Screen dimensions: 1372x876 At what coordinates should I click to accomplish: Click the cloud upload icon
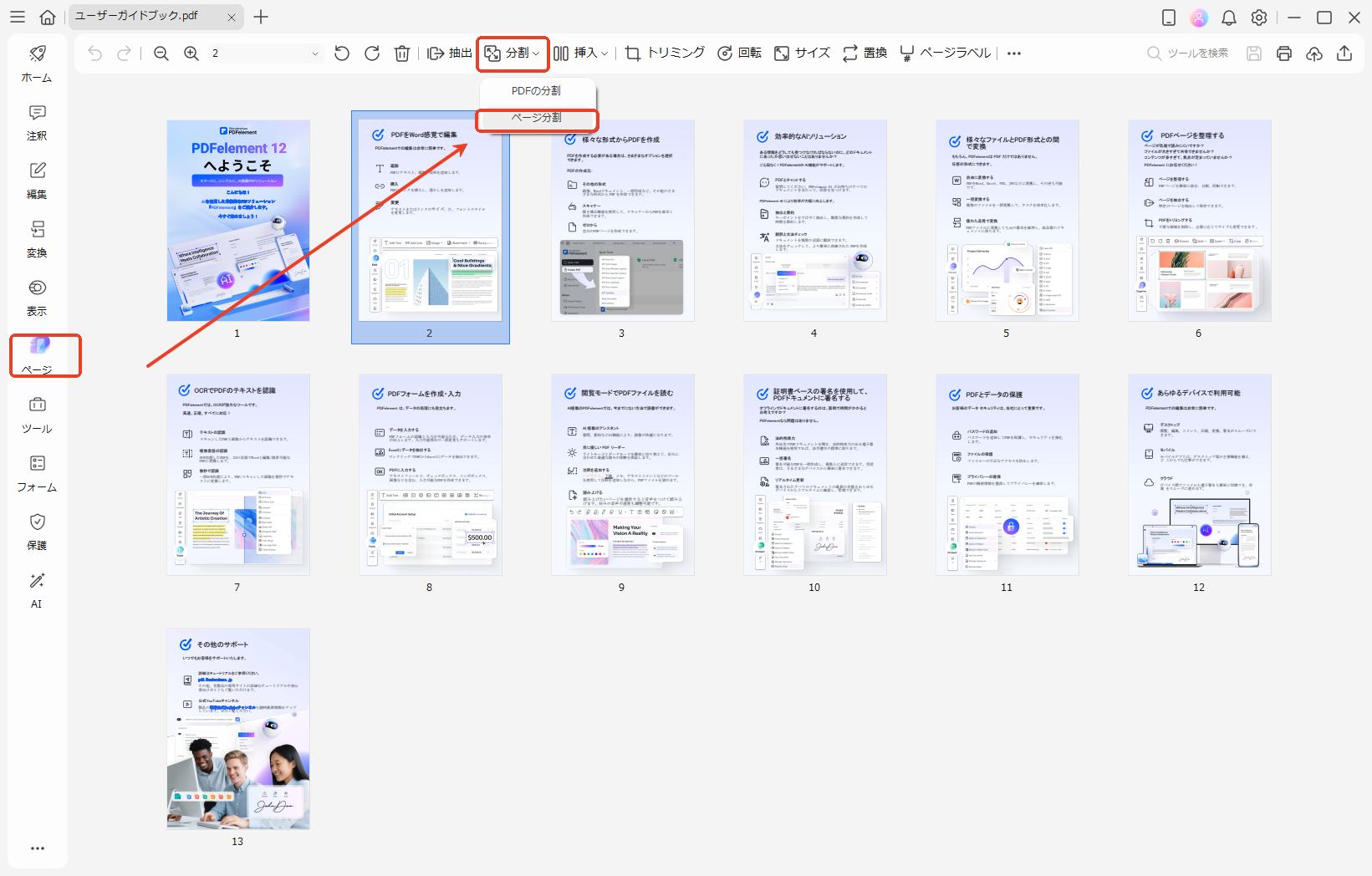(1314, 53)
